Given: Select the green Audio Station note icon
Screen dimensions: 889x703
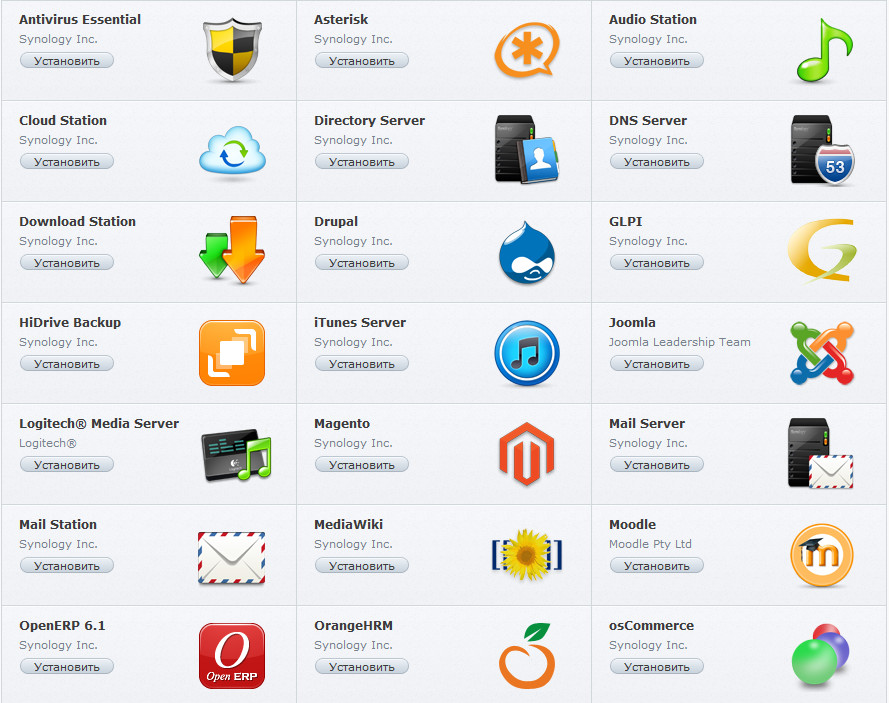Looking at the screenshot, I should tap(824, 50).
